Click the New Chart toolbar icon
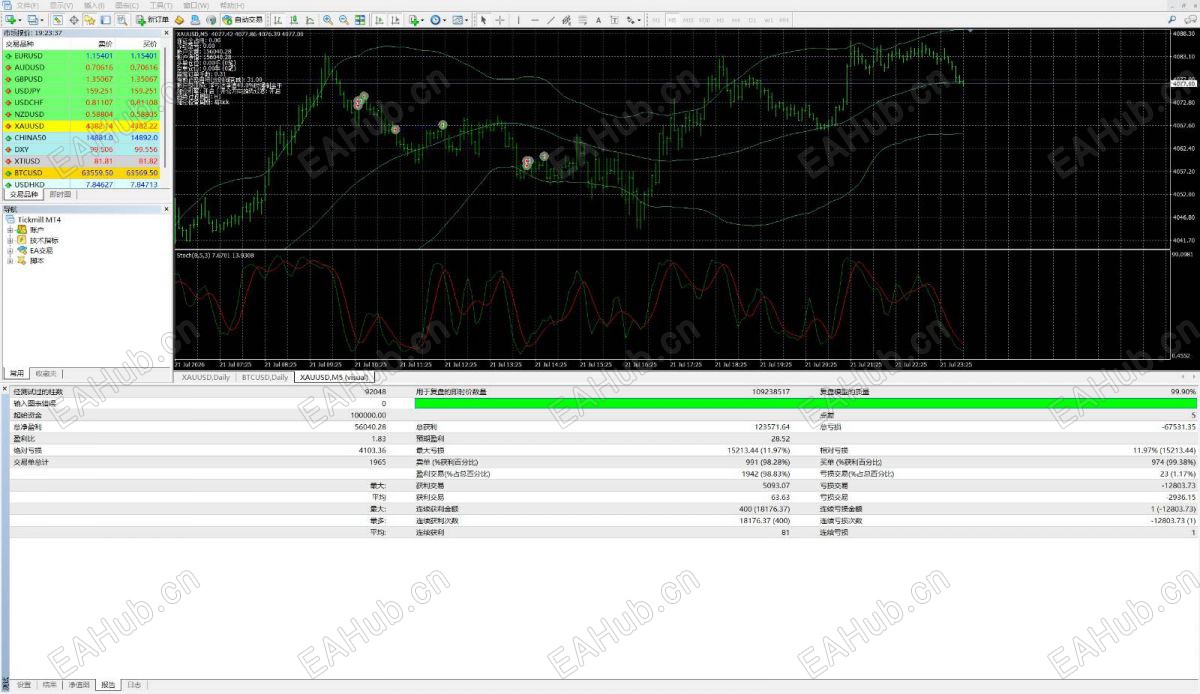1200x694 pixels. tap(11, 20)
